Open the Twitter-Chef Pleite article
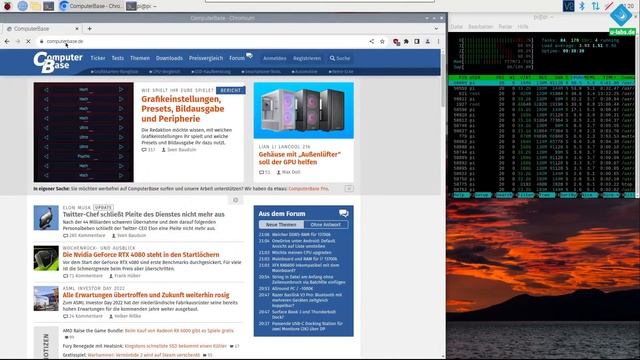 pos(144,214)
